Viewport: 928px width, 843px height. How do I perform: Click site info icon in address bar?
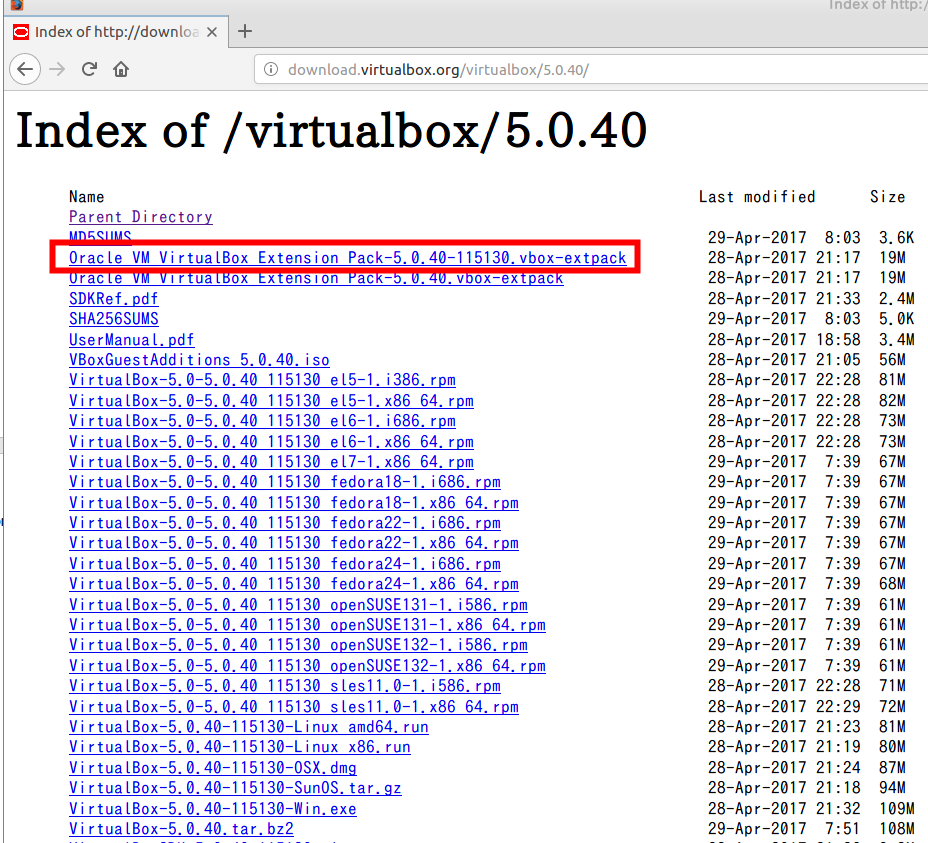270,70
